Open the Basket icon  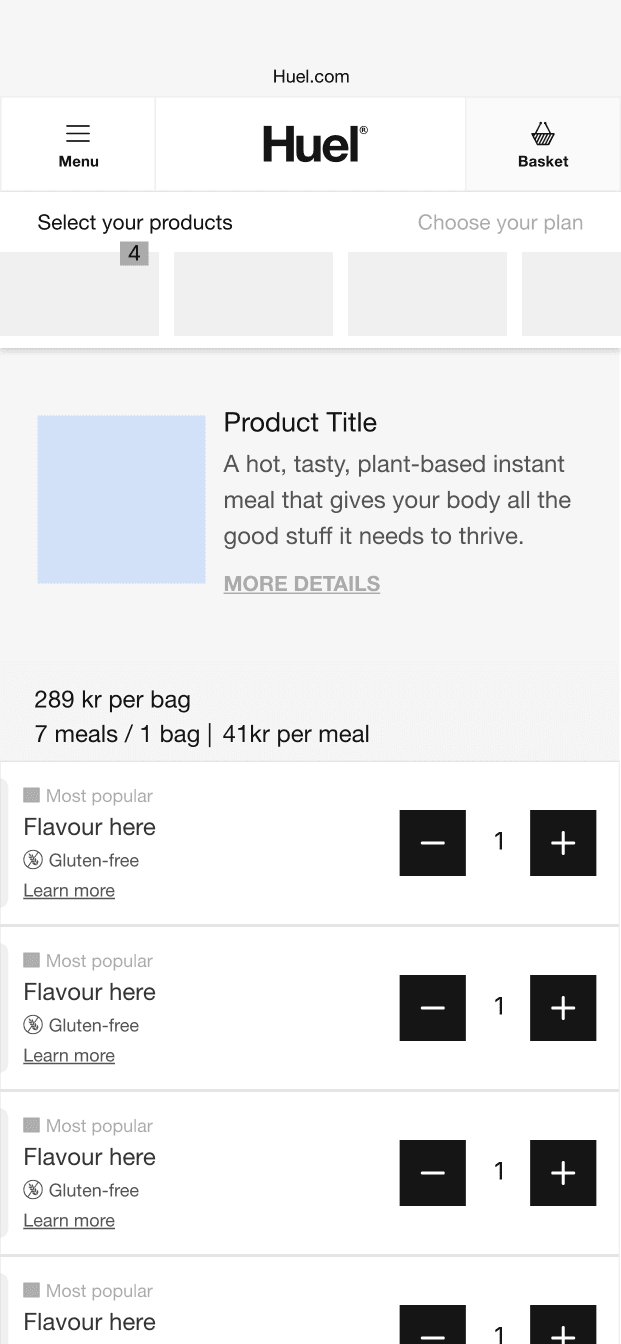tap(543, 145)
